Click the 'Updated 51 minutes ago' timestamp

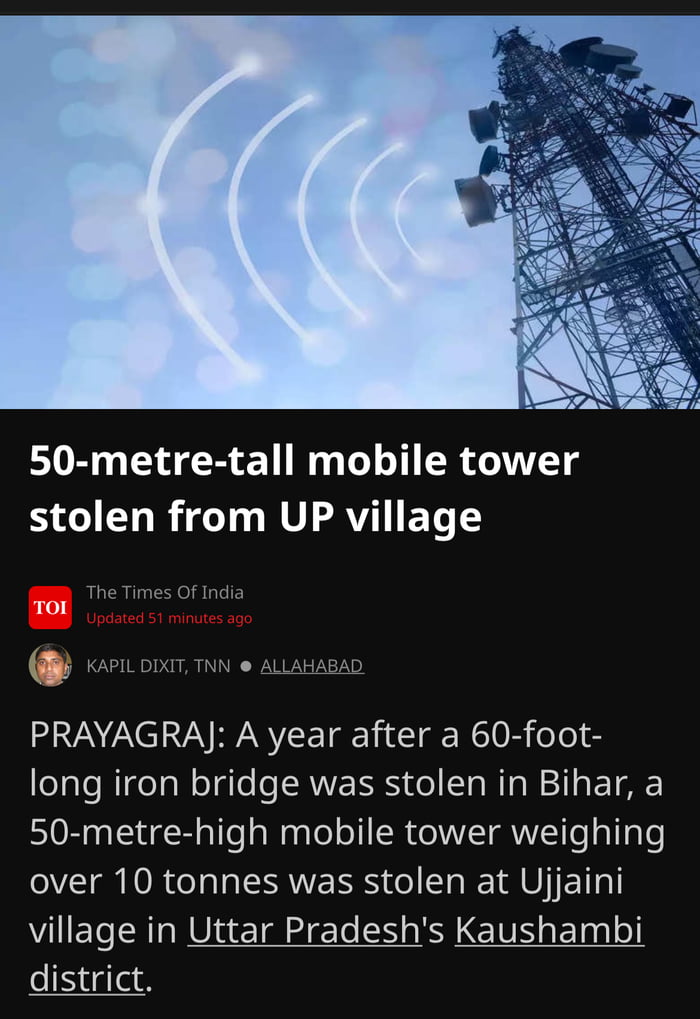[169, 618]
